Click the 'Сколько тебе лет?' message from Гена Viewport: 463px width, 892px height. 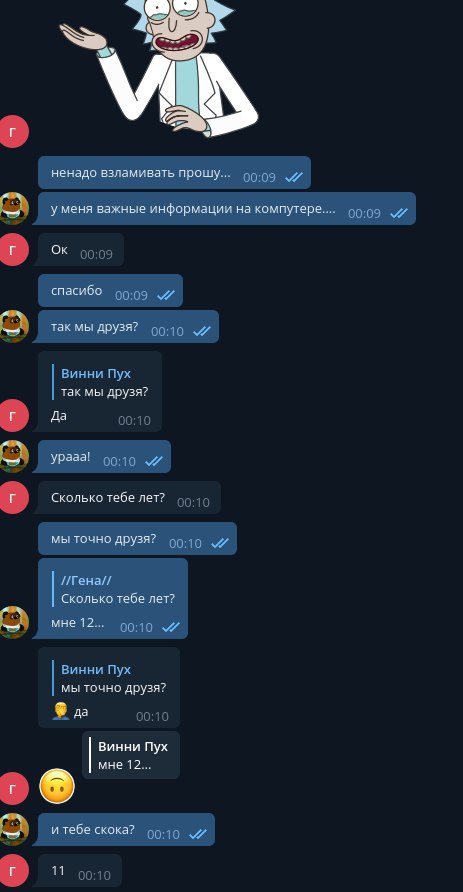[129, 498]
